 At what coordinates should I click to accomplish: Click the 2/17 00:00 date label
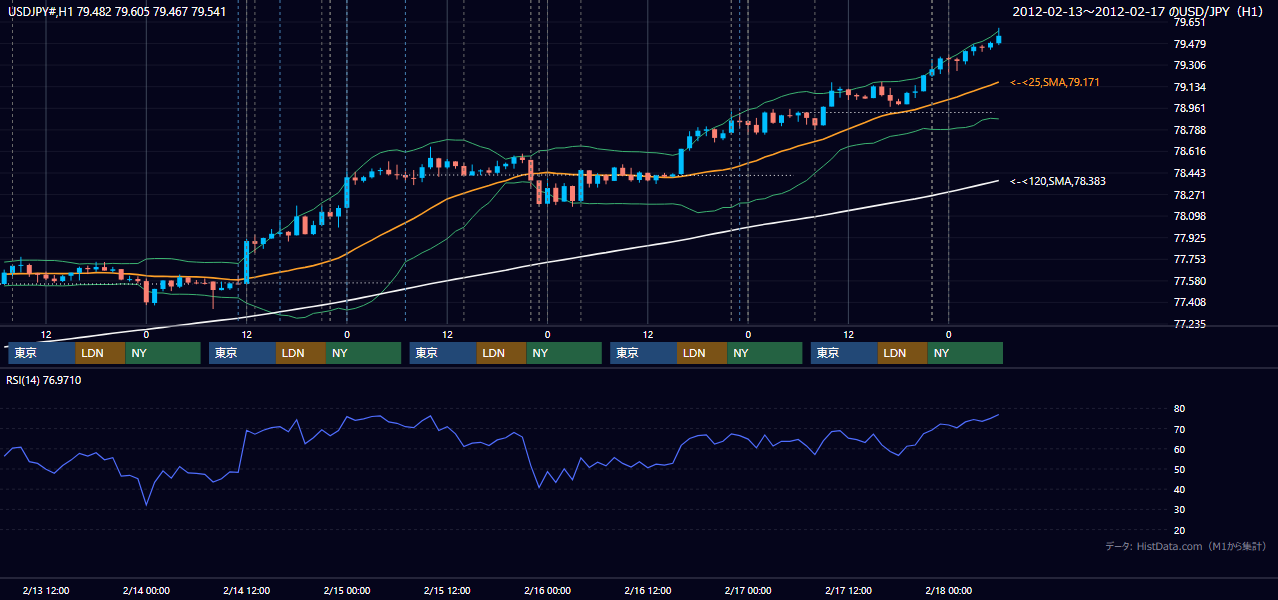pos(747,590)
